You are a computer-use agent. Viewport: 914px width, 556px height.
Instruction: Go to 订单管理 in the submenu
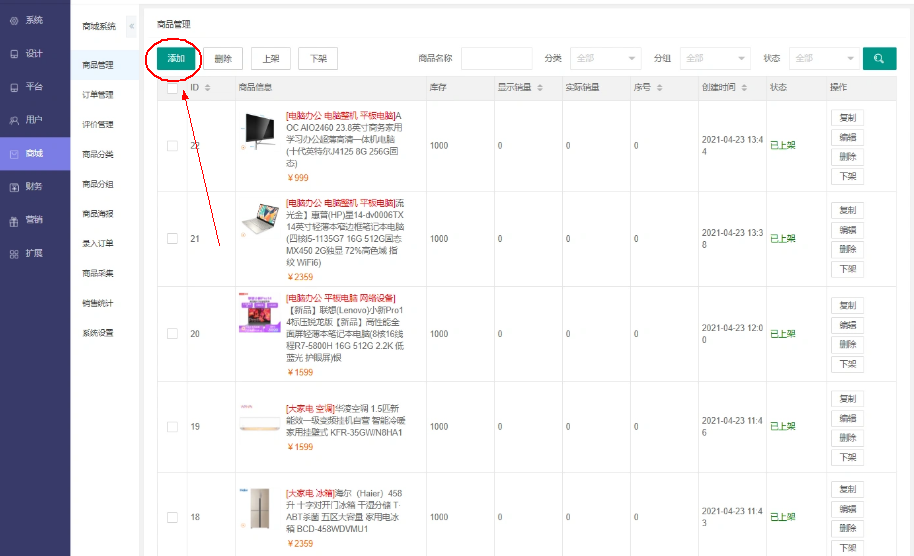[98, 95]
